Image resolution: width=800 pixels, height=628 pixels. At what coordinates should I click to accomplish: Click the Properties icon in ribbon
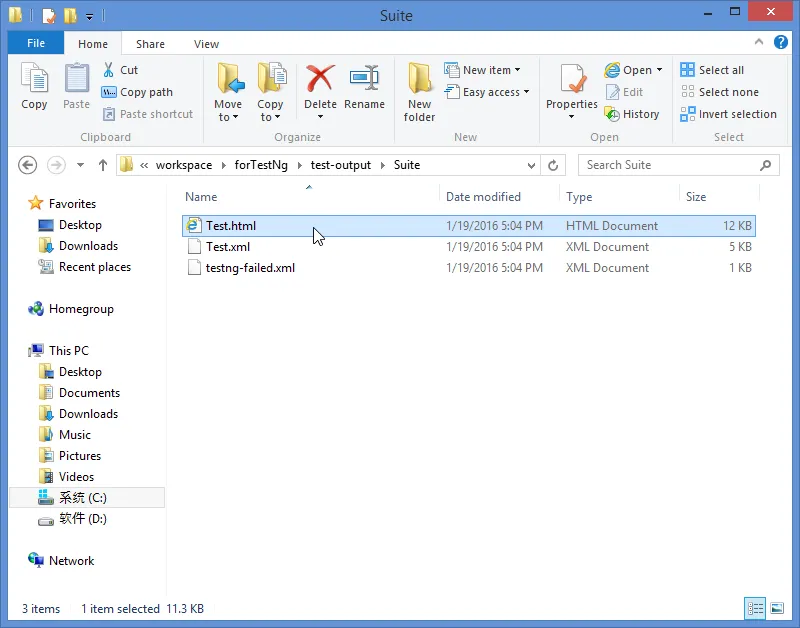pos(571,79)
